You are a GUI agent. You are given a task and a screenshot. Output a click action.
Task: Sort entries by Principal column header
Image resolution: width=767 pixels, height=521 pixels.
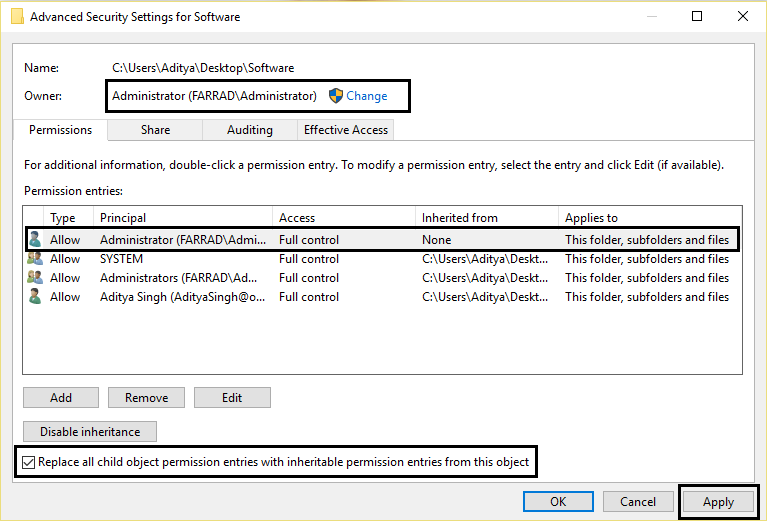click(x=182, y=217)
